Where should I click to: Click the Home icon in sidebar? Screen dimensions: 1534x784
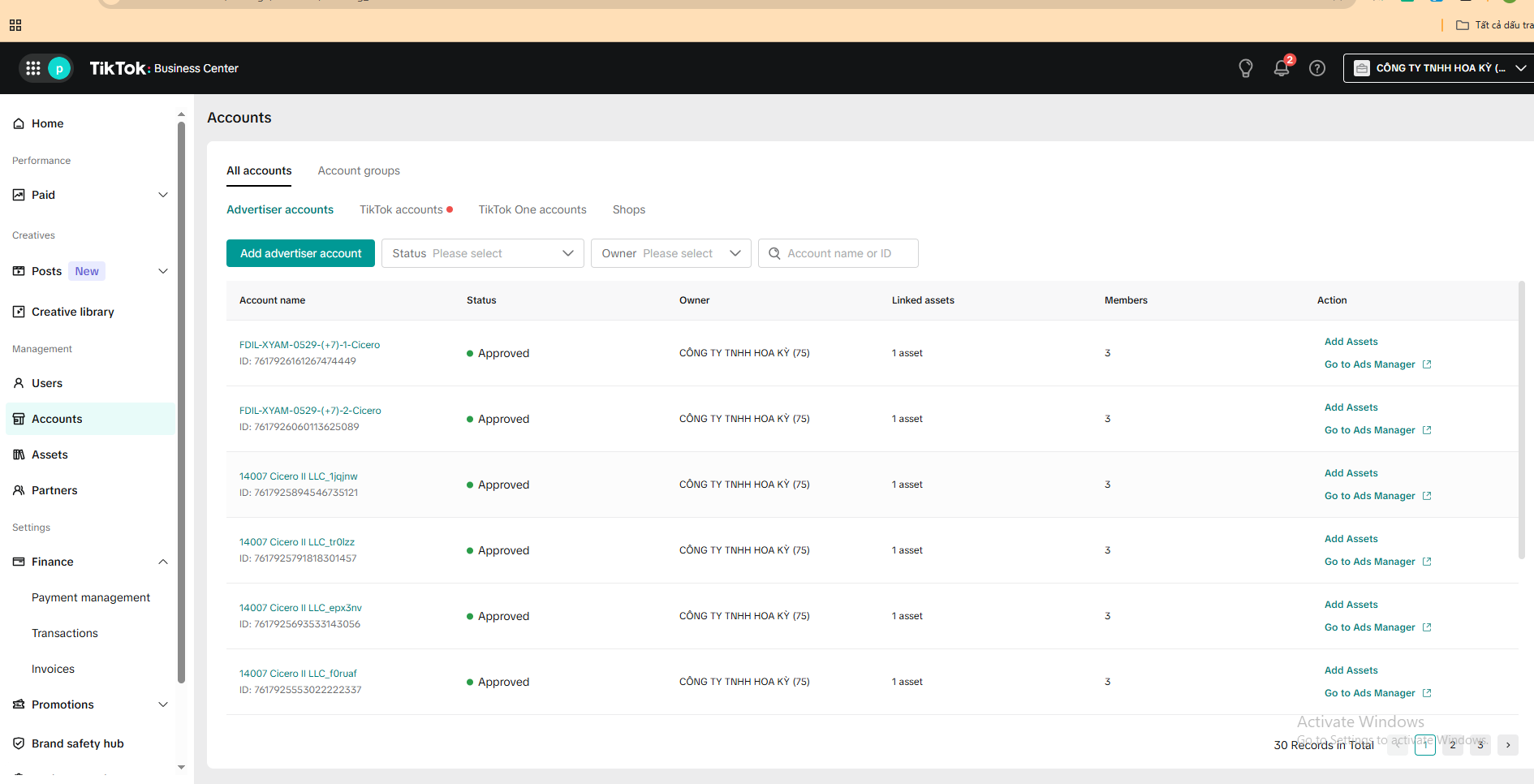(x=19, y=123)
